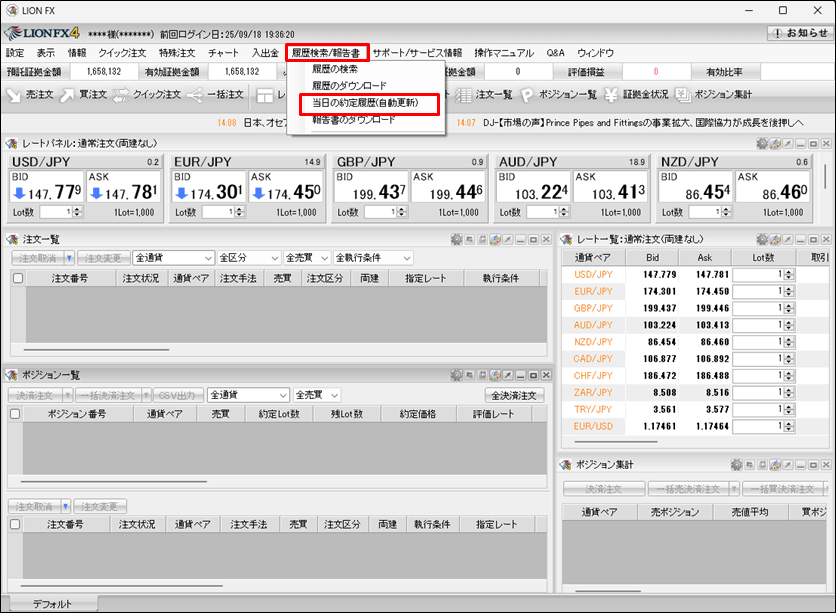The image size is (836, 613).
Task: Click the 売注文 sell order toolbar icon
Action: click(x=30, y=95)
